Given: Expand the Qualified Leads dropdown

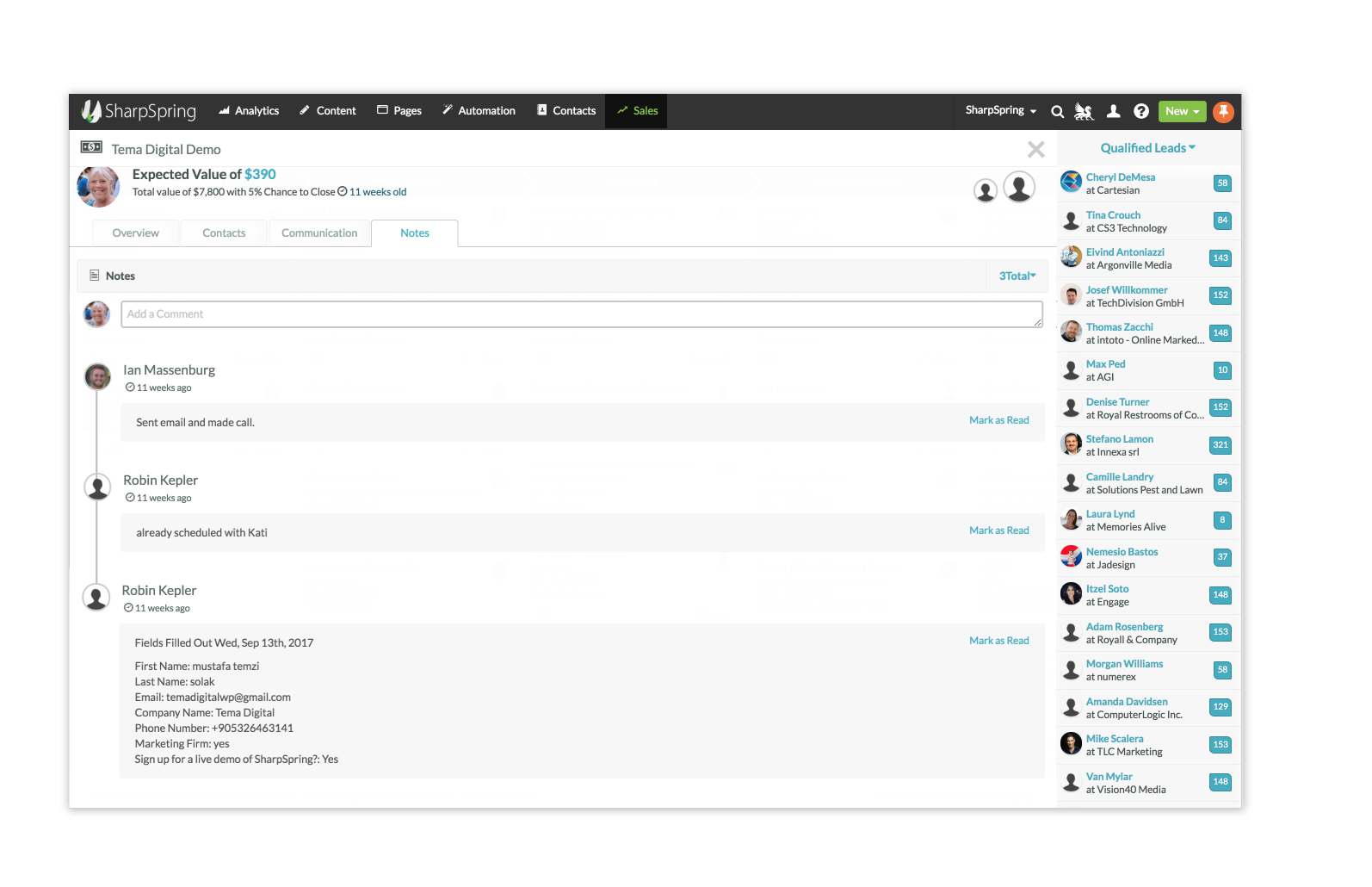Looking at the screenshot, I should tap(1148, 148).
